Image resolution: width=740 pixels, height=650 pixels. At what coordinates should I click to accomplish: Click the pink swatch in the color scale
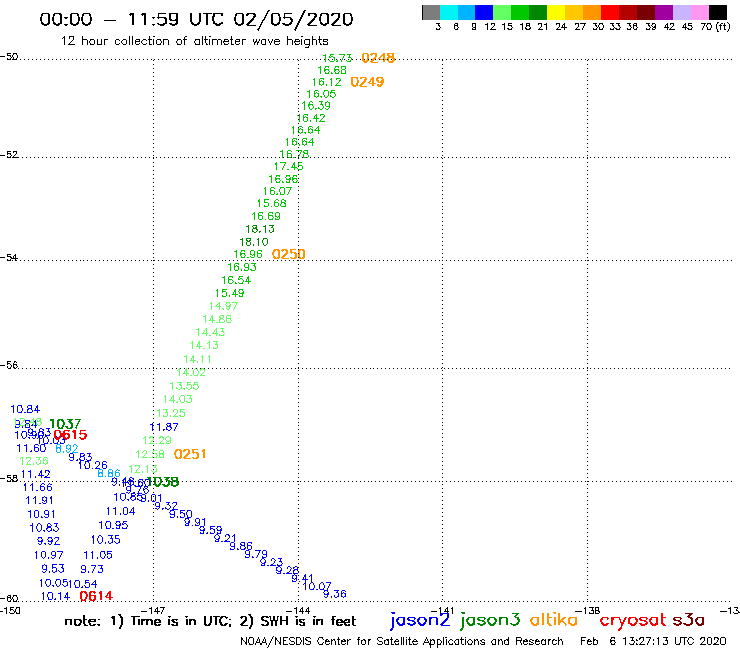699,12
